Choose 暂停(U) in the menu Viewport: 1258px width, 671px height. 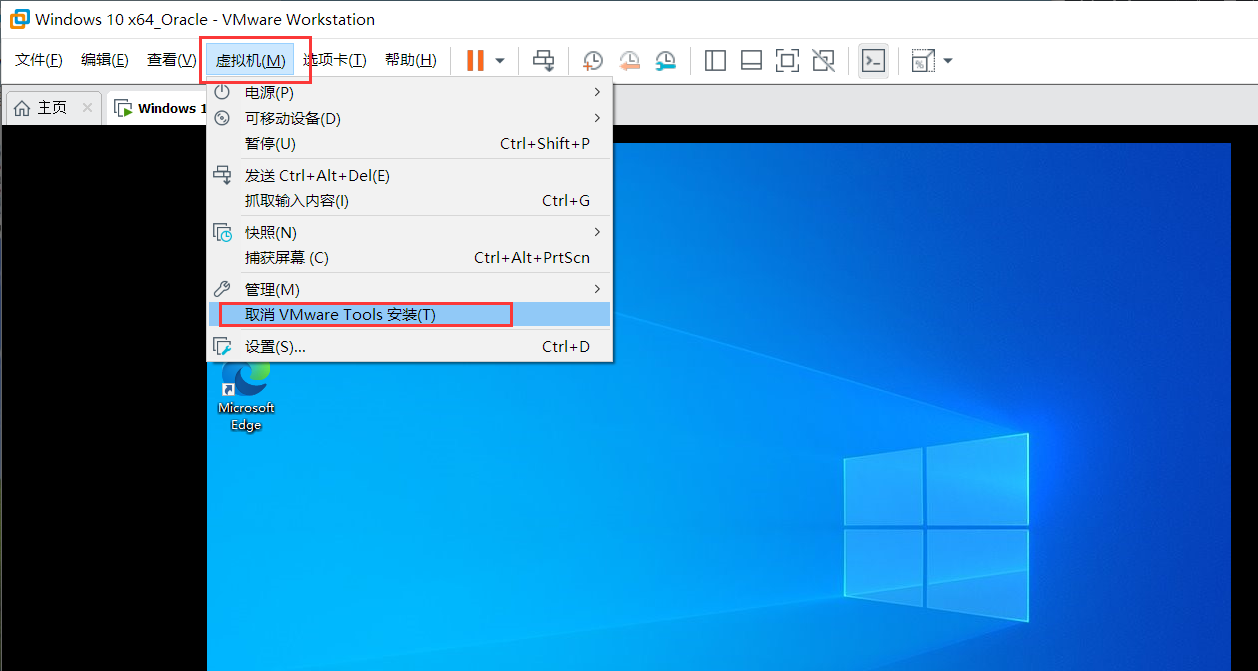[410, 143]
